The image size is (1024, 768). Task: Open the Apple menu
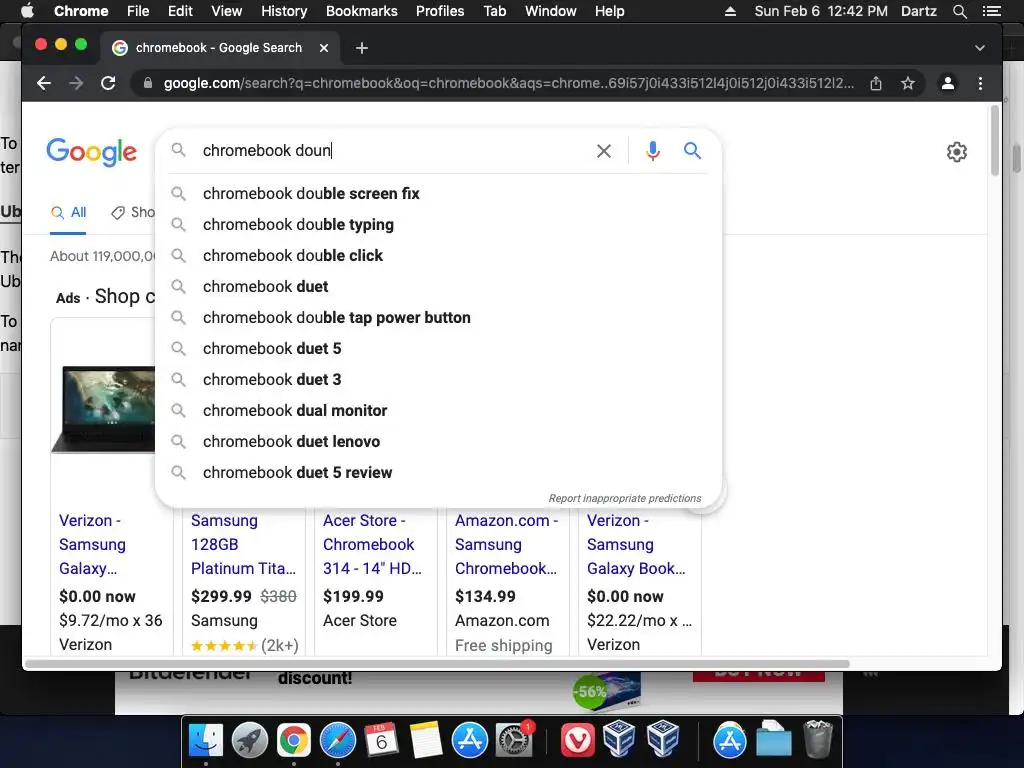click(x=27, y=11)
